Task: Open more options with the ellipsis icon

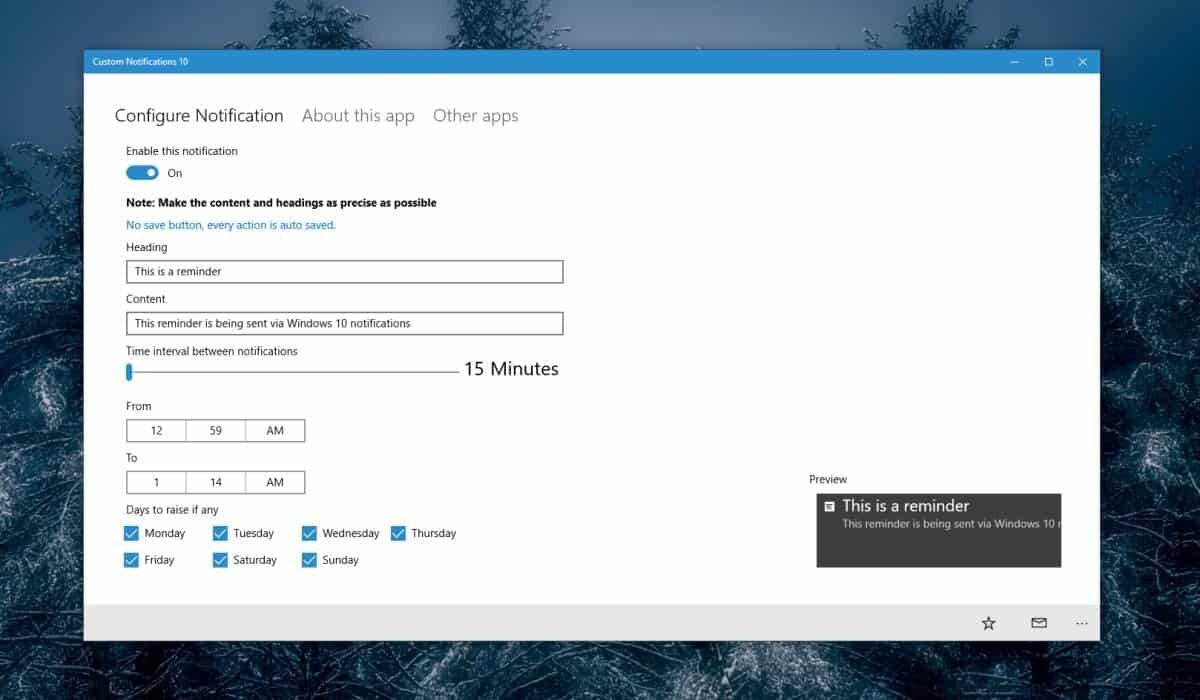Action: [1081, 622]
